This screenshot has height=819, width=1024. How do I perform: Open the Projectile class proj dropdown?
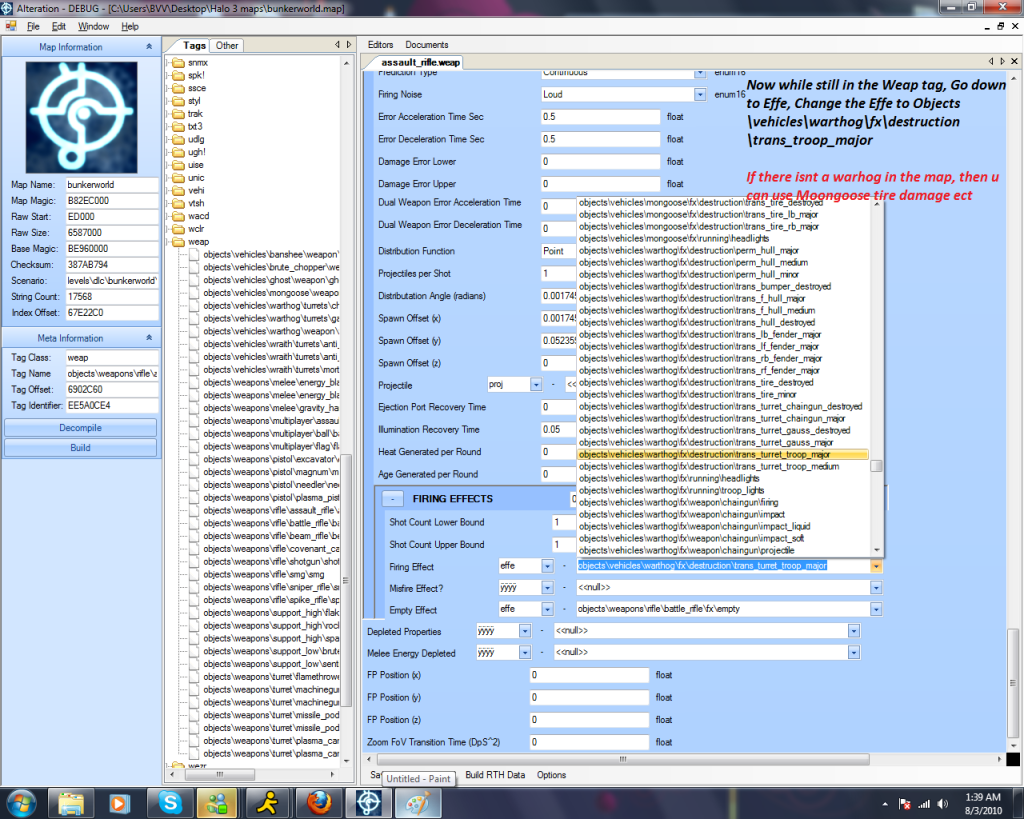tap(536, 385)
